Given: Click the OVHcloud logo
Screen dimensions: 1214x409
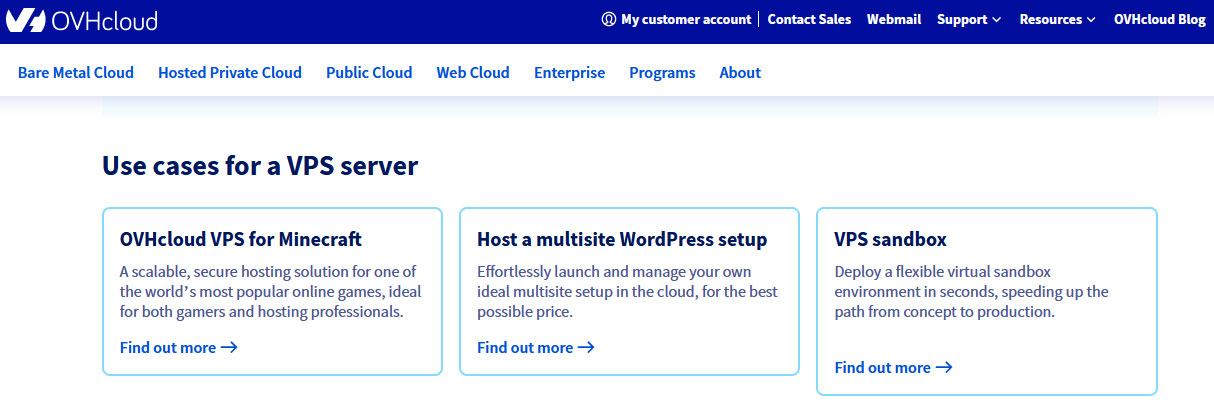Looking at the screenshot, I should tap(81, 20).
